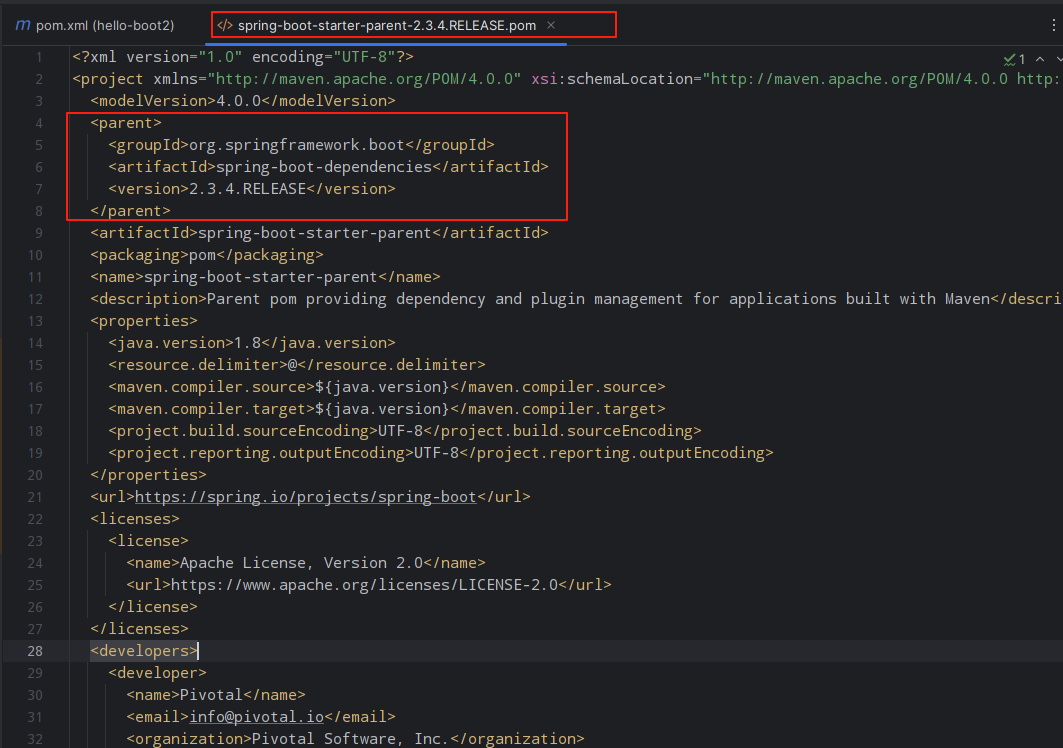Click info@pivotal.io email link
Viewport: 1063px width, 748px height.
point(256,716)
